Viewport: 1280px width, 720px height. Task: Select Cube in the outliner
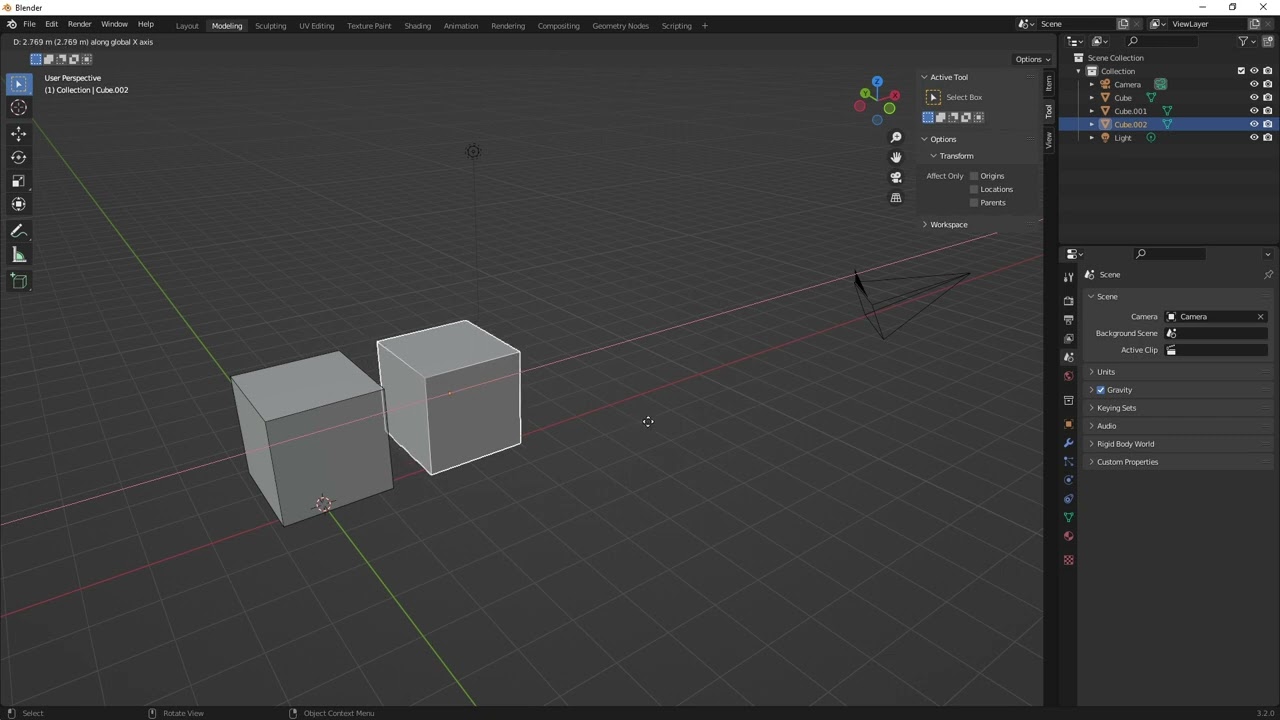pos(1123,98)
